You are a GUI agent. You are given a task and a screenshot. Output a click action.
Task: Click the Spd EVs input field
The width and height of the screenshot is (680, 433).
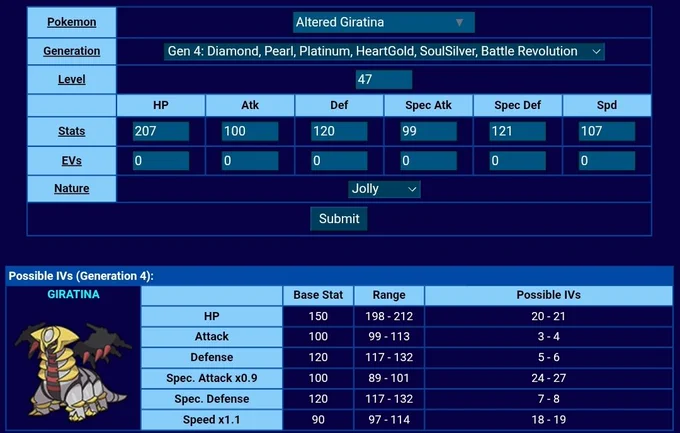click(607, 161)
